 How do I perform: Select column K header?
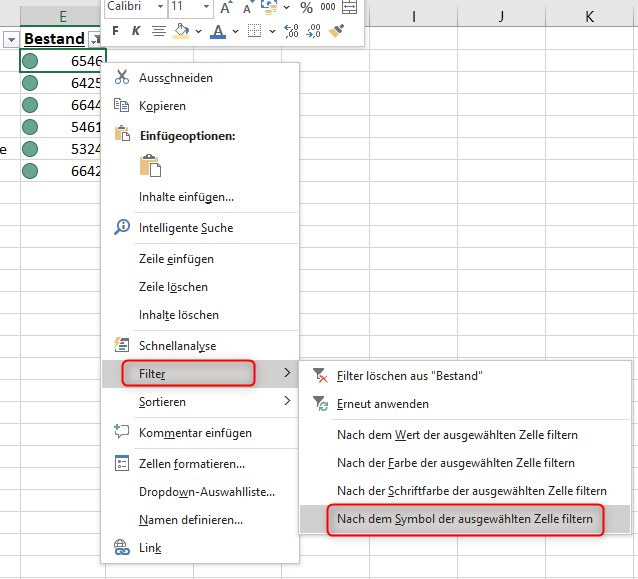(589, 17)
